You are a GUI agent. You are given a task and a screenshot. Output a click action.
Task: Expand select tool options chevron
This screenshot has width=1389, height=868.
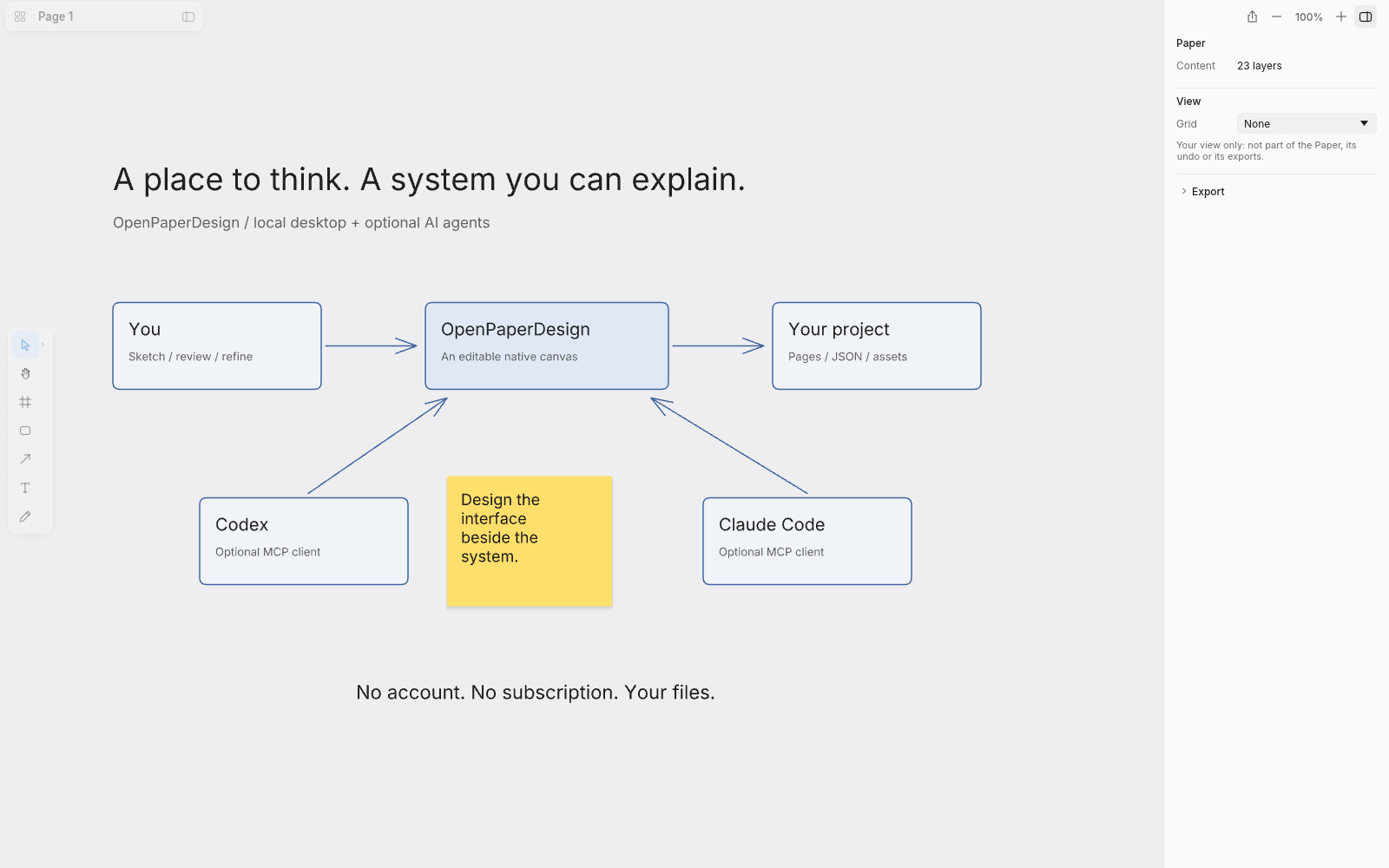point(43,345)
